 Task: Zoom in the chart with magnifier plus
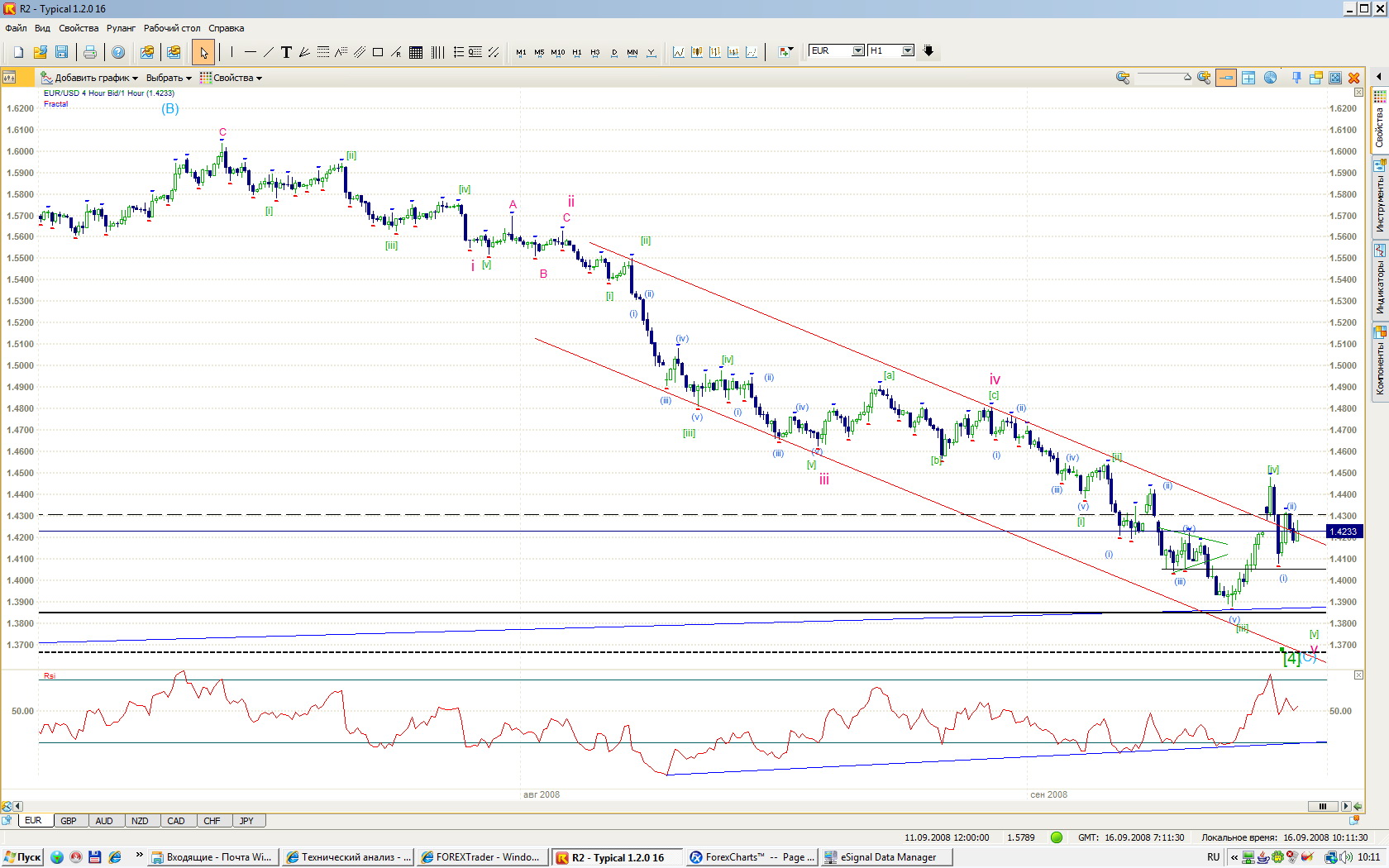(x=1204, y=78)
